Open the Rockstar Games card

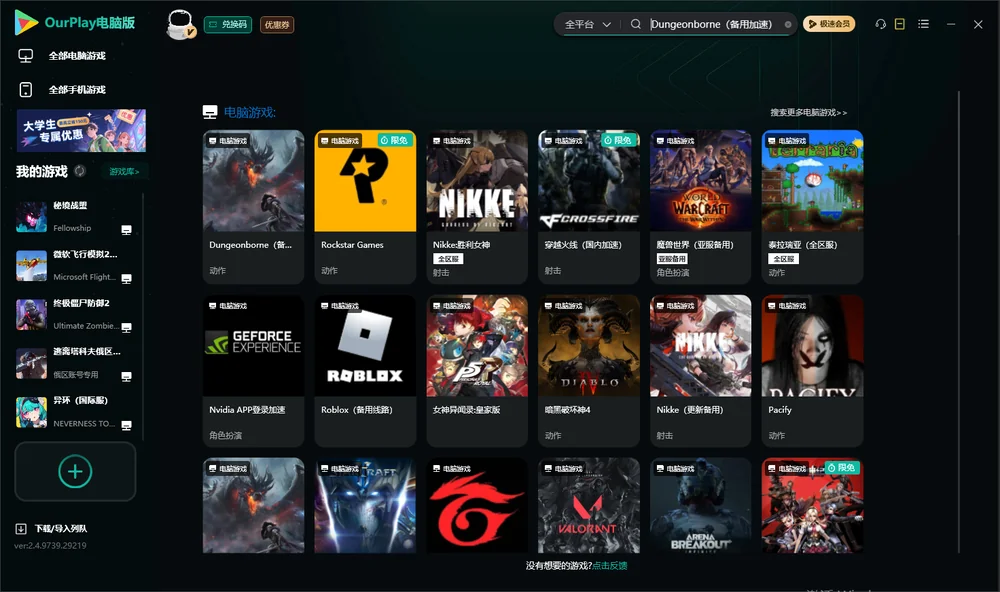tap(365, 207)
